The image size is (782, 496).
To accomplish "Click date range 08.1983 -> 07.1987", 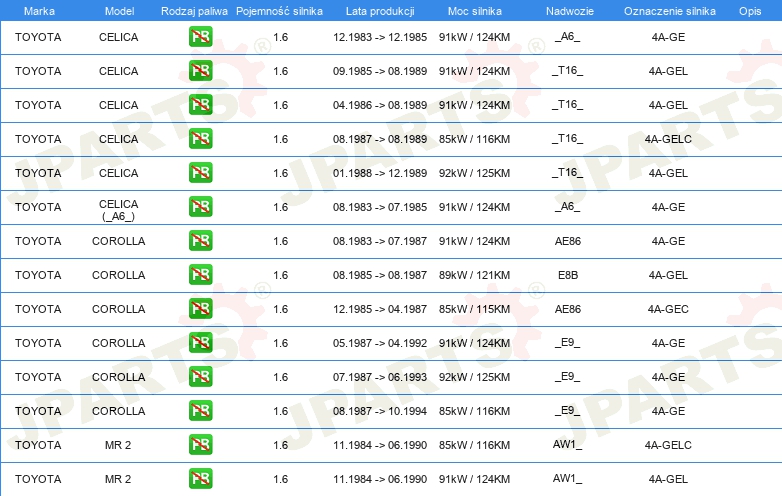I will point(380,241).
